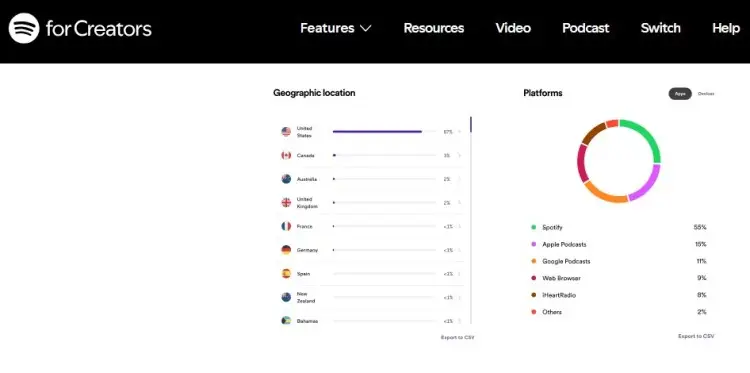Click the orange Google Podcasts legend dot
750x373 pixels.
[533, 262]
